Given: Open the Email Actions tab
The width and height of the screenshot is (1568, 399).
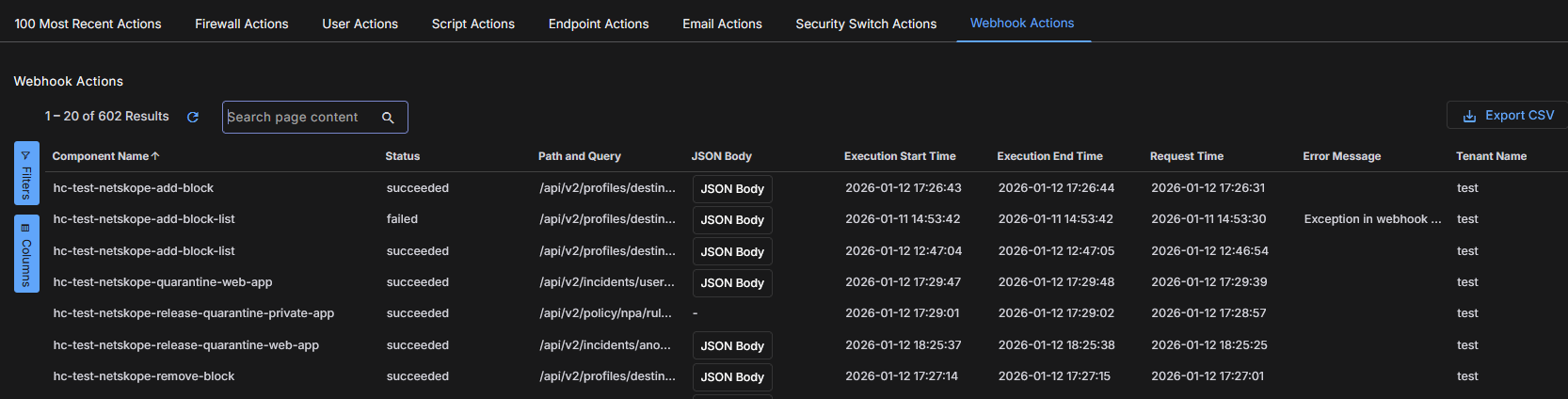Looking at the screenshot, I should [x=722, y=24].
